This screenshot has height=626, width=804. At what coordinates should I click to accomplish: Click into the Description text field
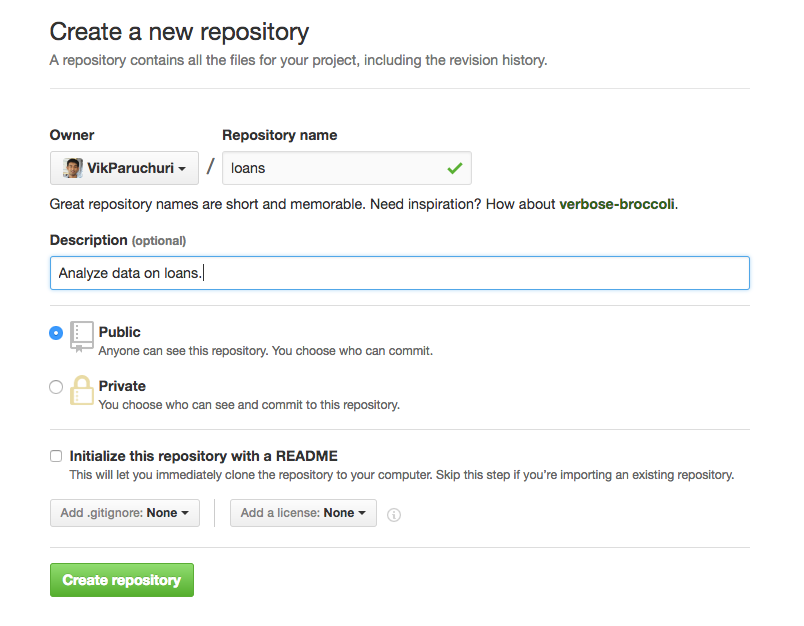(x=400, y=273)
